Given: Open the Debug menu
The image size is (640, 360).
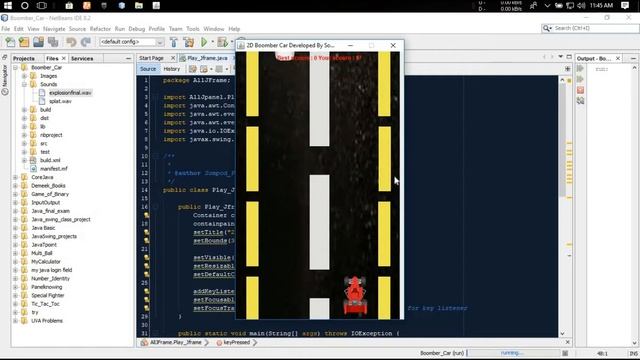Looking at the screenshot, I should pyautogui.click(x=136, y=29).
